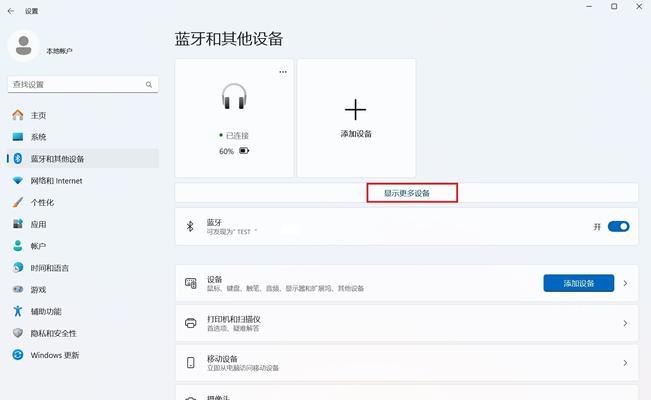
Task: Minimize the Settings window
Action: click(x=589, y=7)
